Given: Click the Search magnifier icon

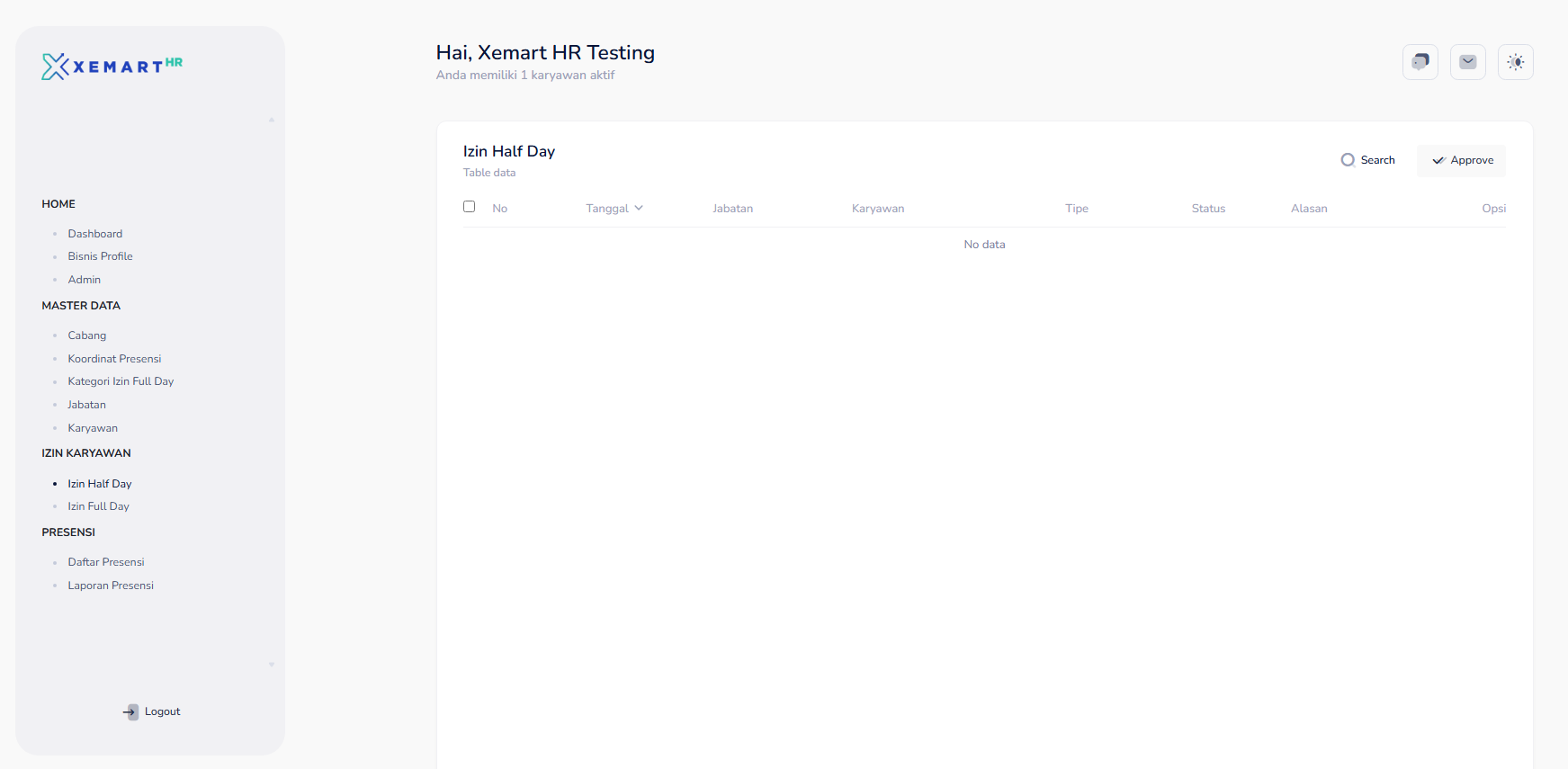Looking at the screenshot, I should 1348,160.
